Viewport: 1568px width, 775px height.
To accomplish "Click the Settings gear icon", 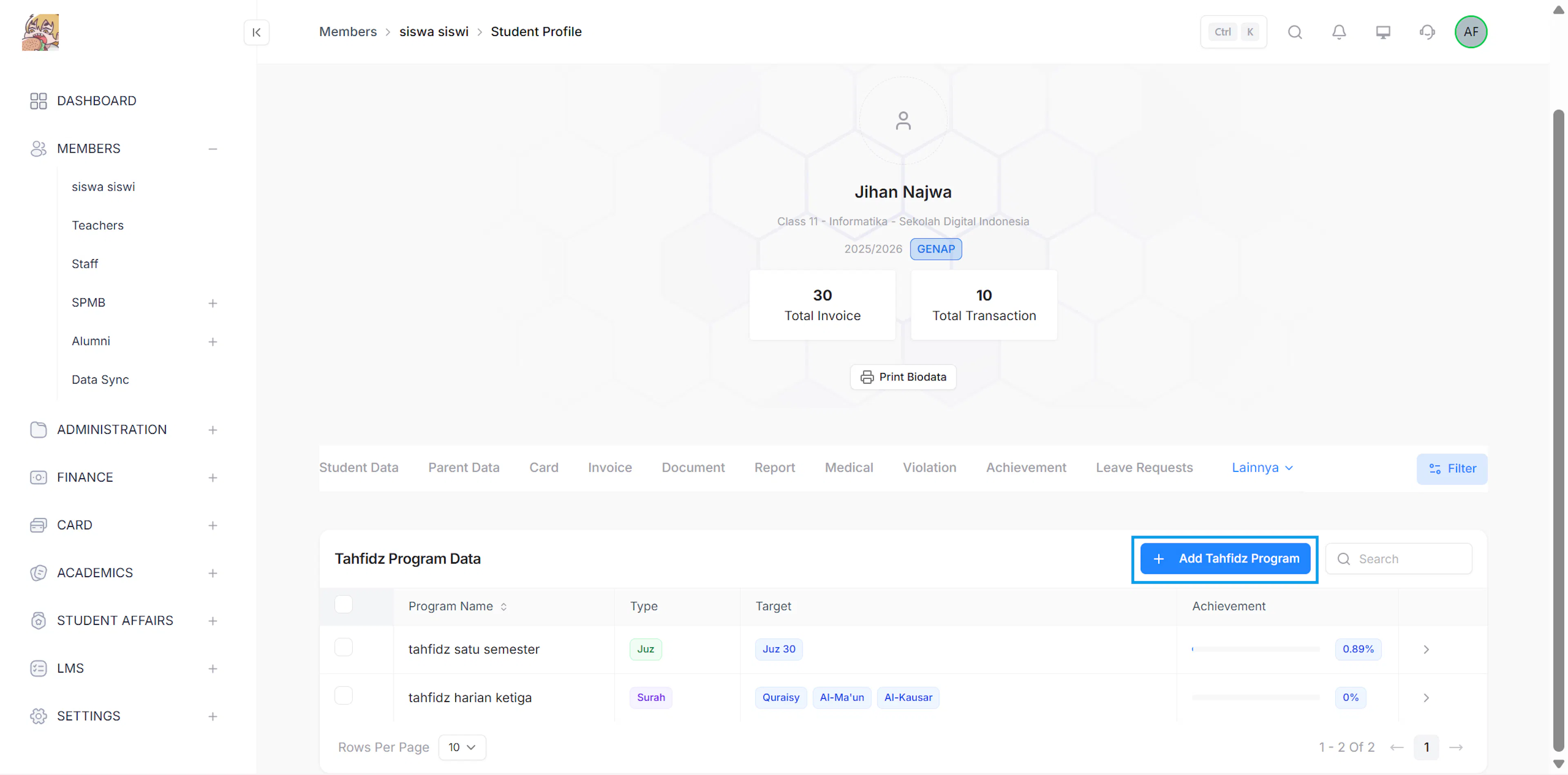I will [38, 717].
